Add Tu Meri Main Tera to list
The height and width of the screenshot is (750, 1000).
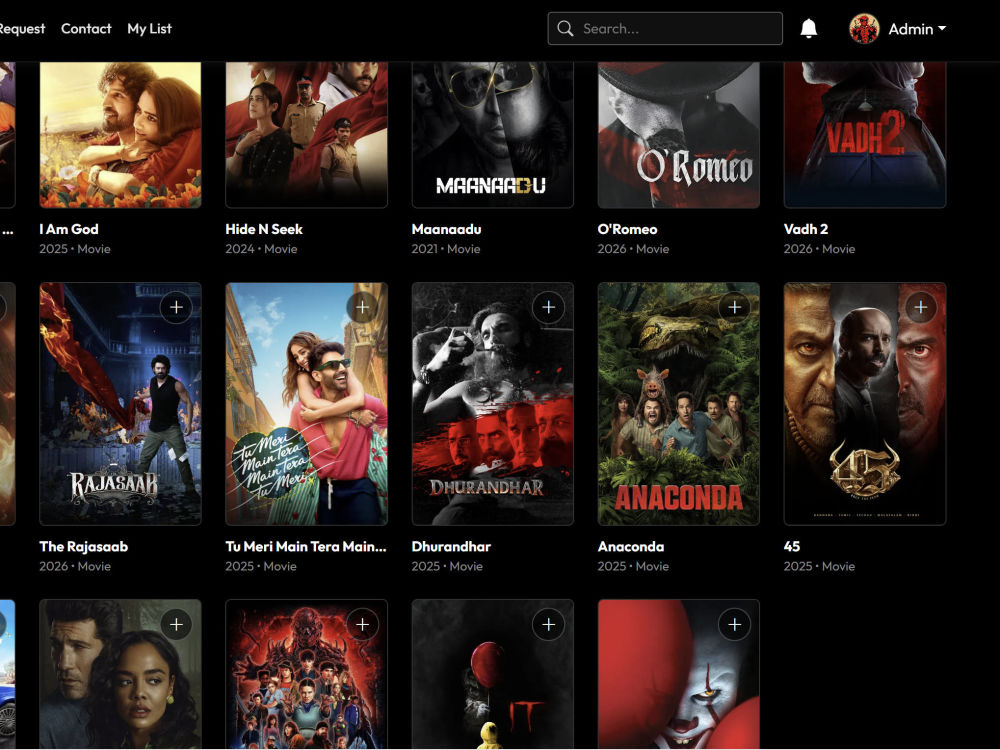(x=362, y=307)
